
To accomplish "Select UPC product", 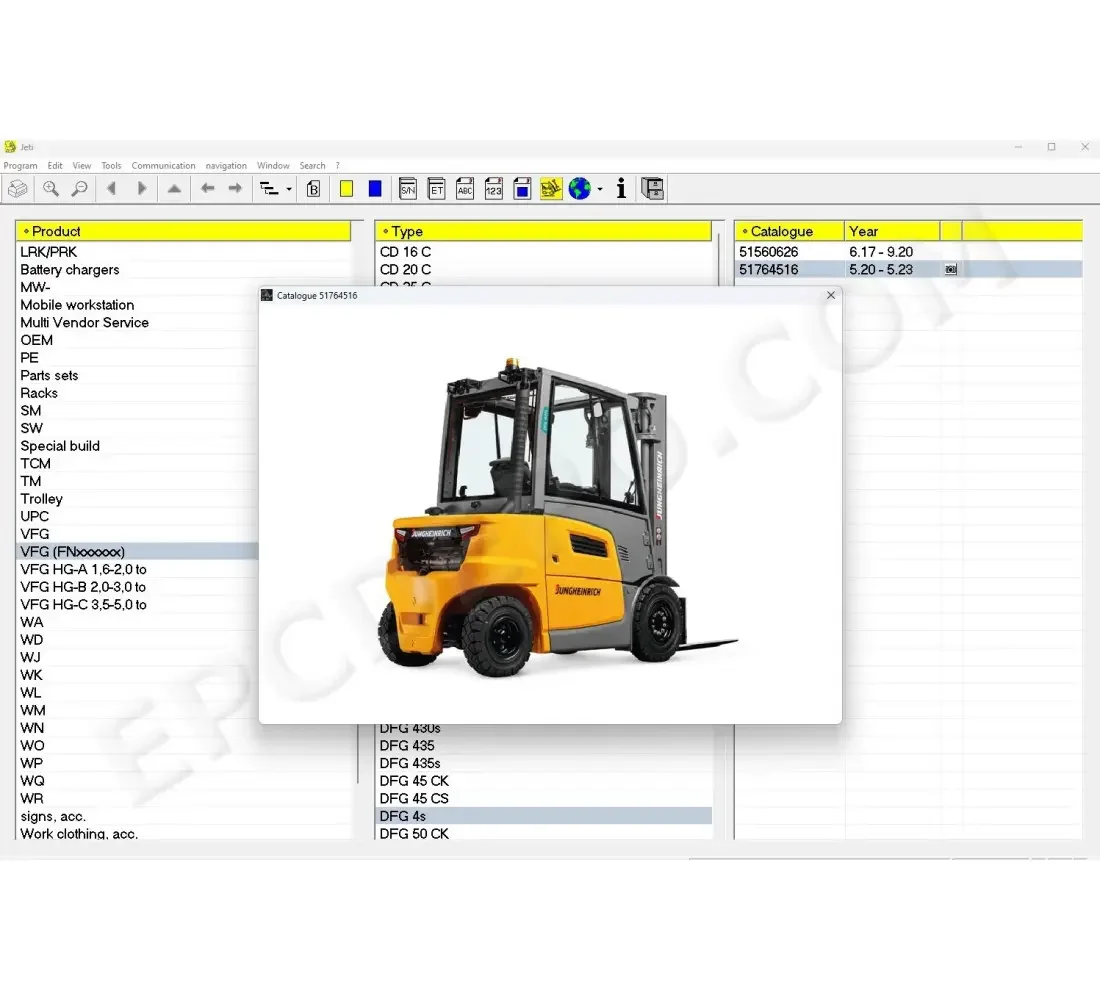I will (x=34, y=516).
